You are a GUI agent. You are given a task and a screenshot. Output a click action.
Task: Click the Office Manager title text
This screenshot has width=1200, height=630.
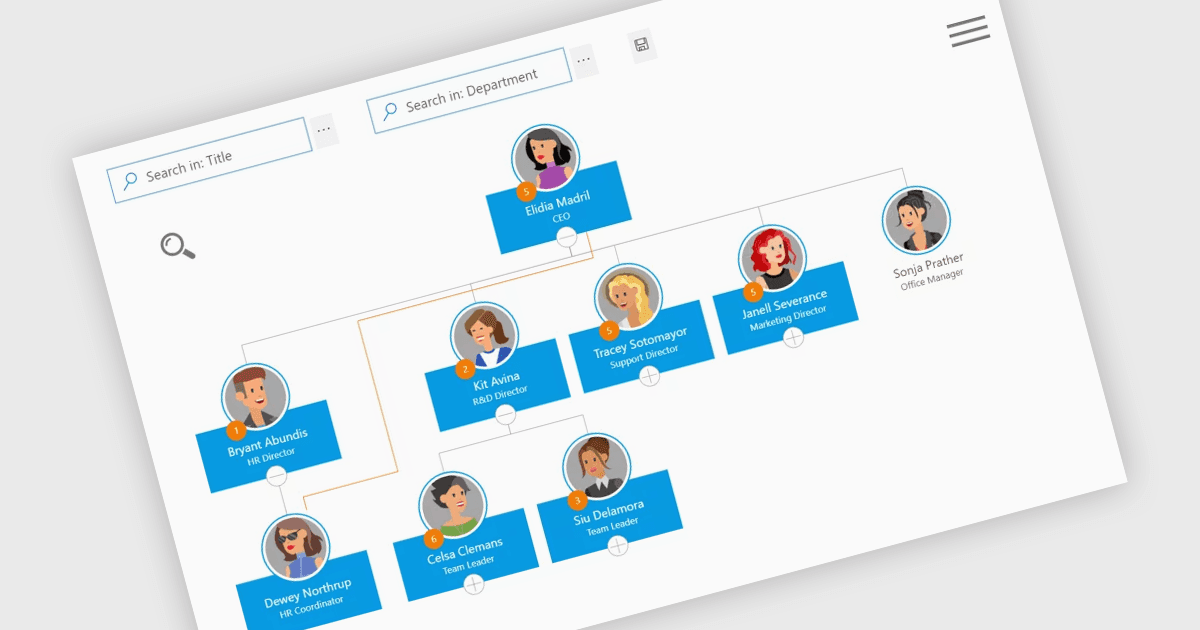tap(932, 280)
